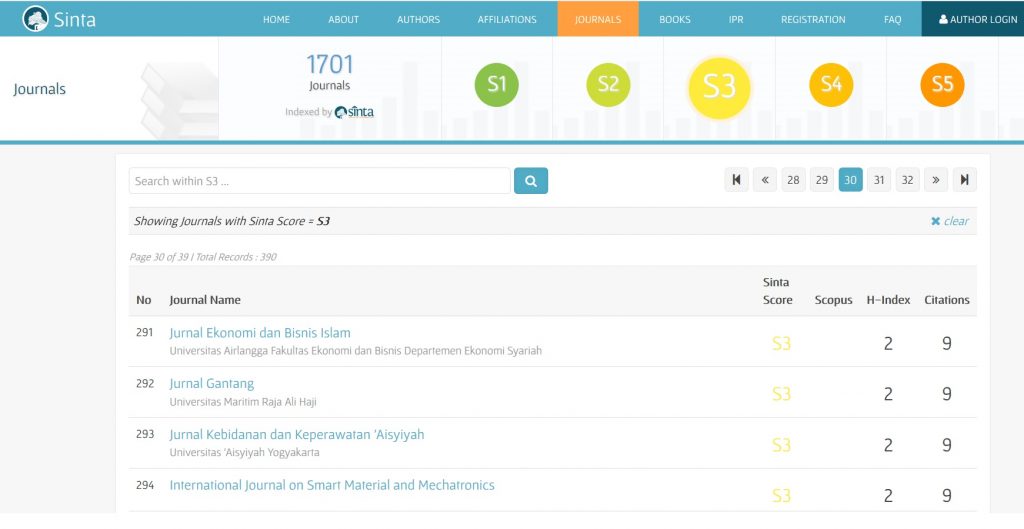Clear the S3 Sinta Score filter

click(949, 221)
